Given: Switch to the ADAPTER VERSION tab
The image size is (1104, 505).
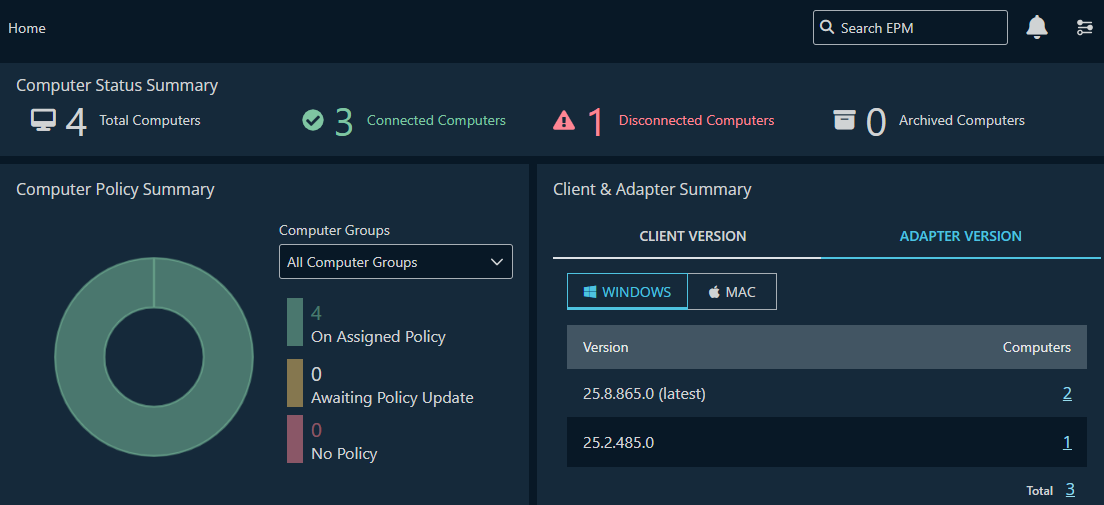Looking at the screenshot, I should pos(960,236).
